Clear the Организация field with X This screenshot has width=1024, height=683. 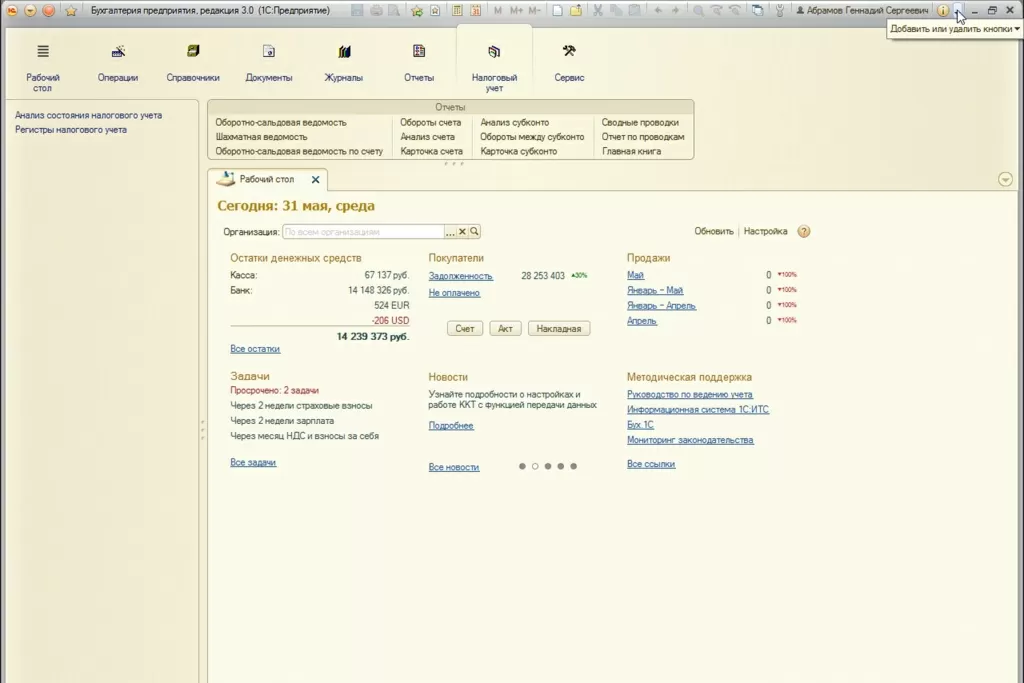tap(462, 232)
